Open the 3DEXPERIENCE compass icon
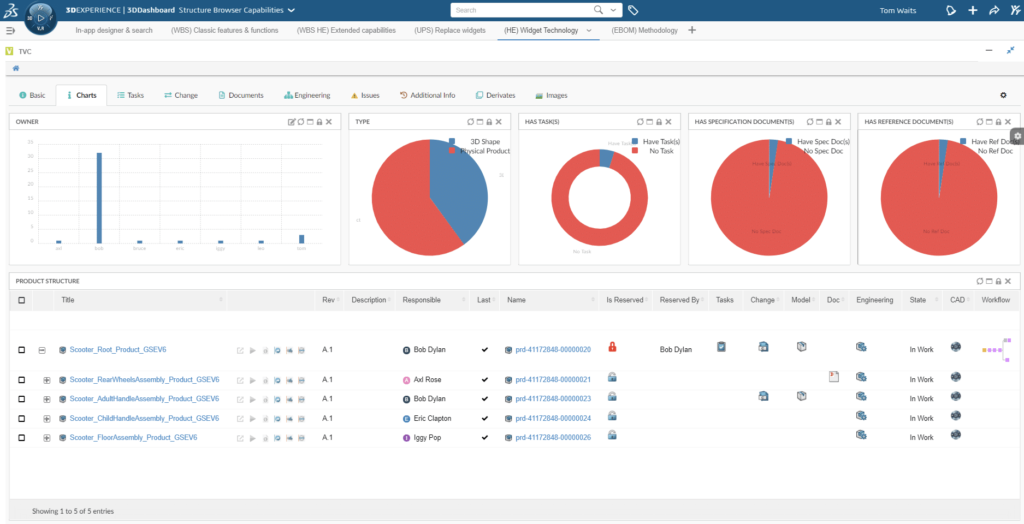Viewport: 1024px width, 524px height. [x=40, y=18]
